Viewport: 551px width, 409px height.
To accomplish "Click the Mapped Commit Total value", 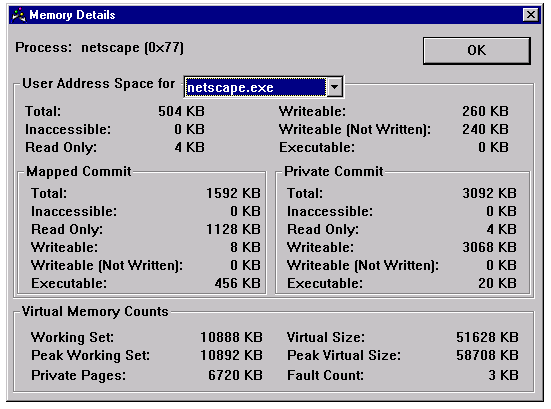I will click(x=233, y=193).
